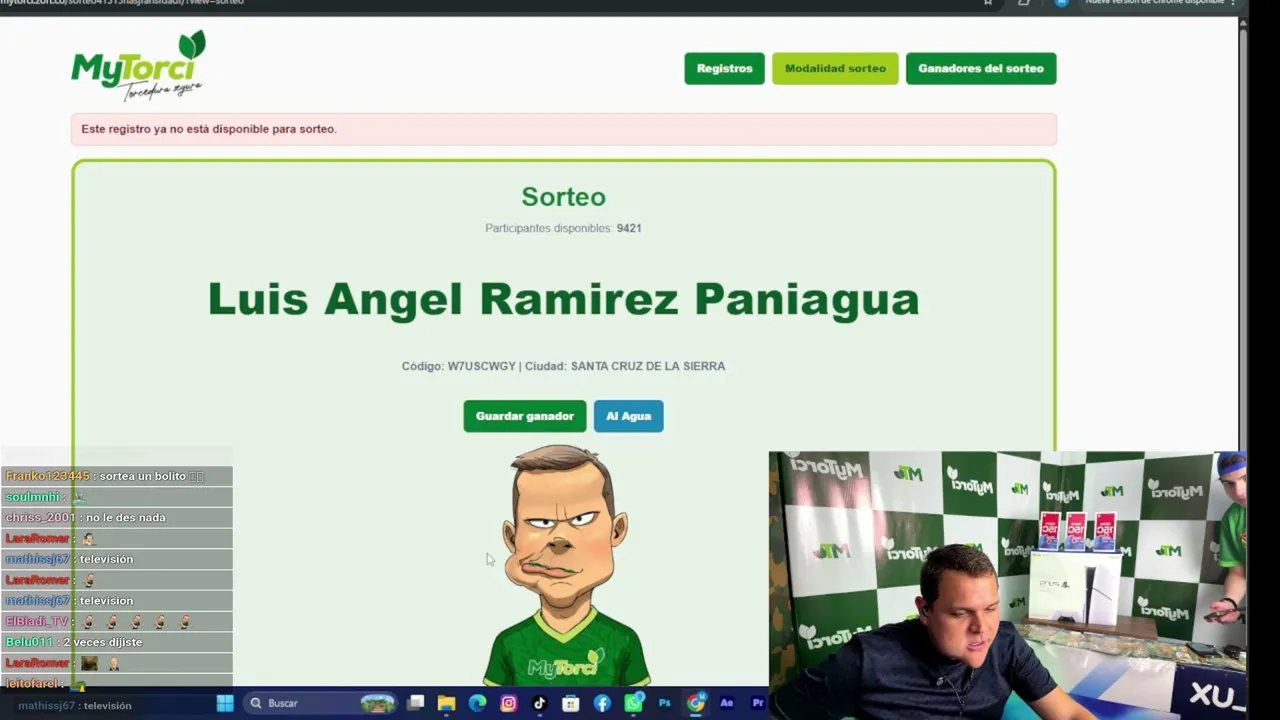Viewport: 1280px width, 720px height.
Task: Select the winner name Luis Angel Ramirez Paniagua
Action: pos(563,299)
